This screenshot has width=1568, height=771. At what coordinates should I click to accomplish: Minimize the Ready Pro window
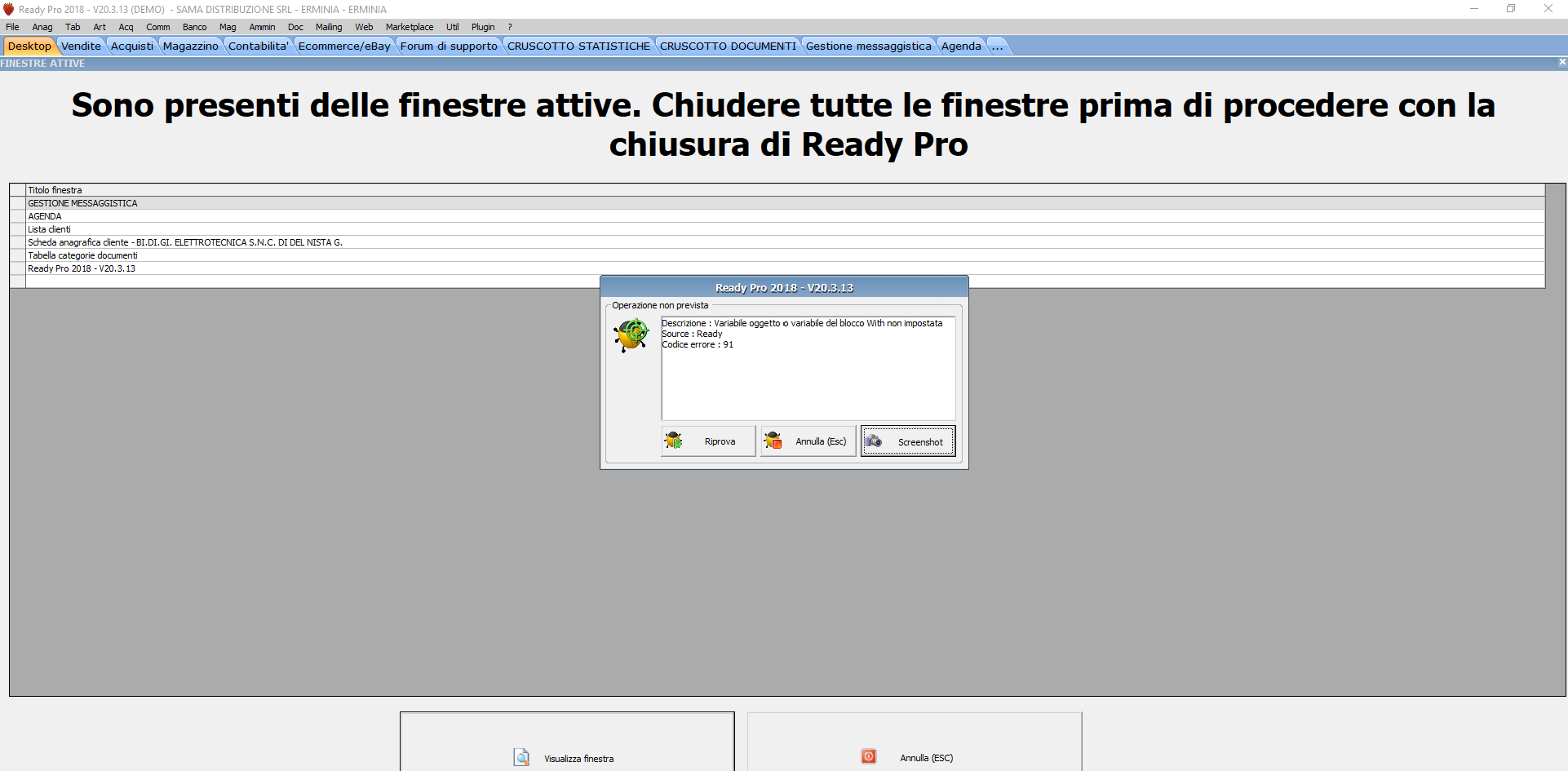pos(1474,9)
